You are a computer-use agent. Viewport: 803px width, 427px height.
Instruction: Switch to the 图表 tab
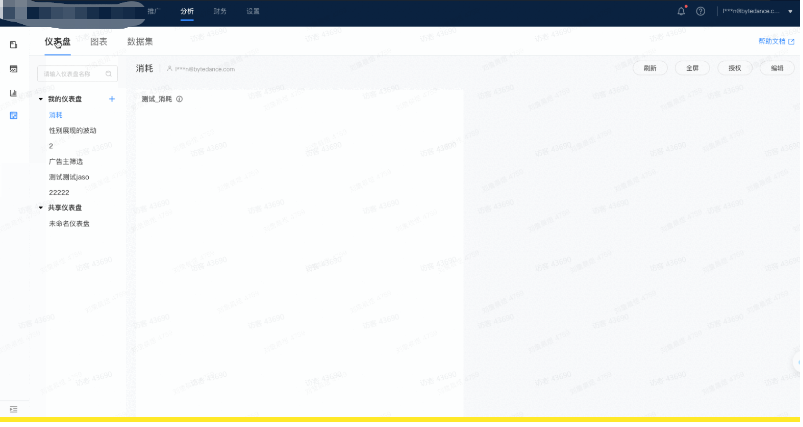coord(99,42)
